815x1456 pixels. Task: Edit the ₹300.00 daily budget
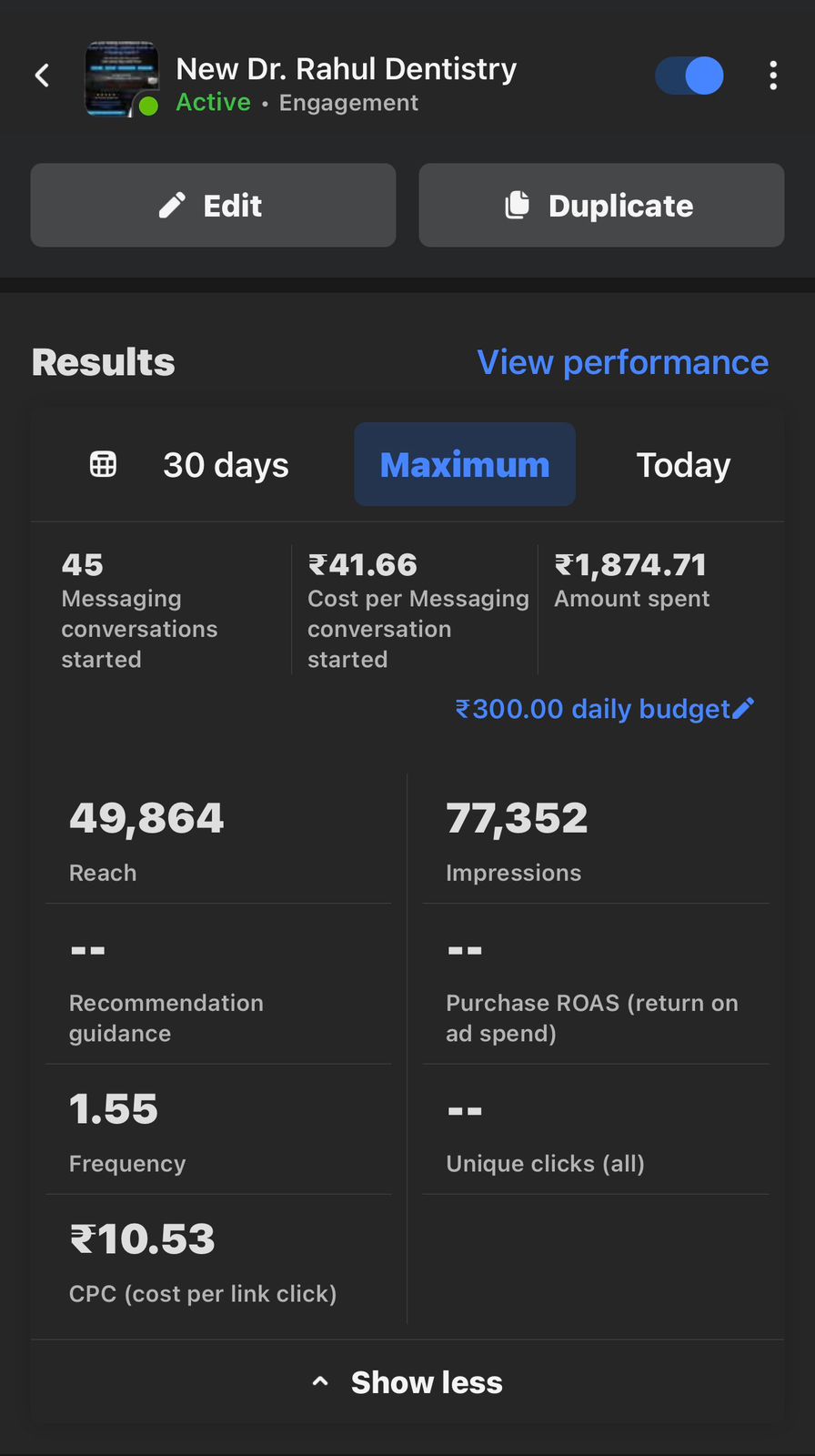[592, 709]
